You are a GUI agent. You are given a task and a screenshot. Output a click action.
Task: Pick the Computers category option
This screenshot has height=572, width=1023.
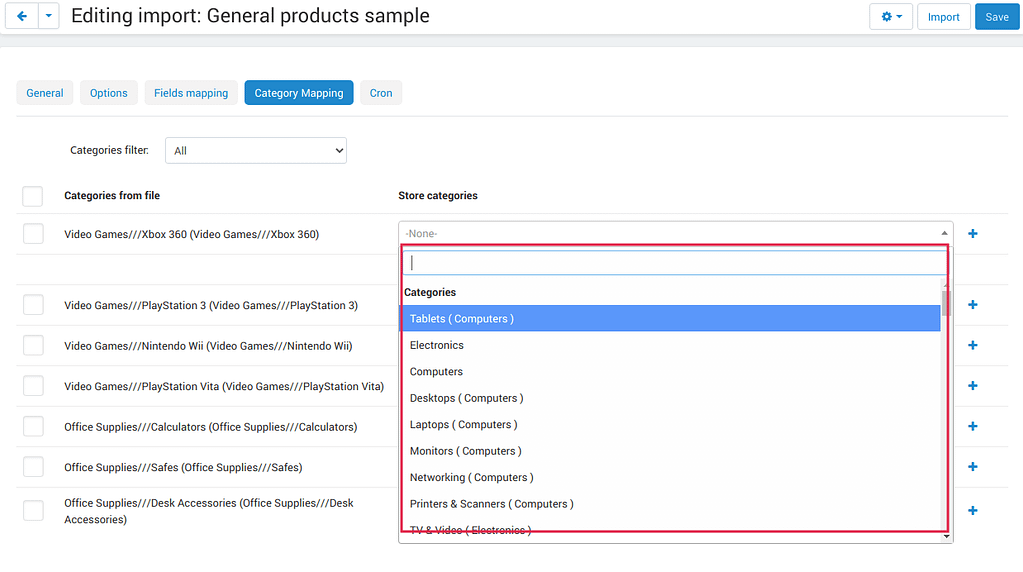[670, 372]
